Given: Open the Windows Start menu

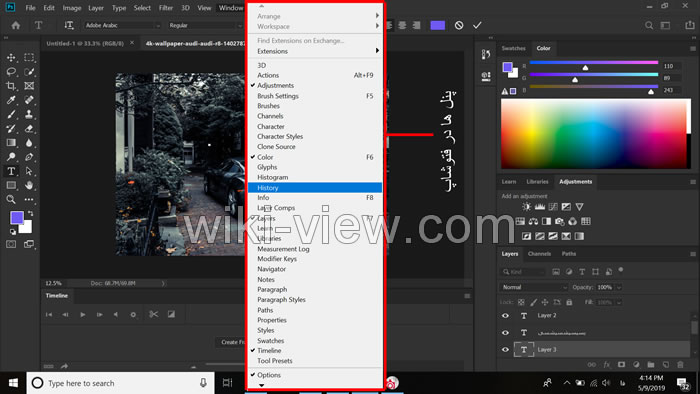Looking at the screenshot, I should point(13,383).
